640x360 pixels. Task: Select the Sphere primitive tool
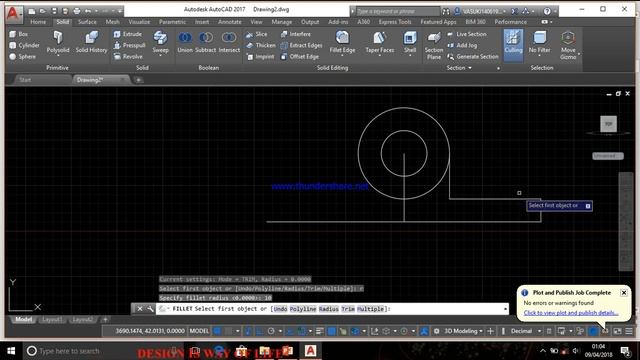(x=23, y=57)
